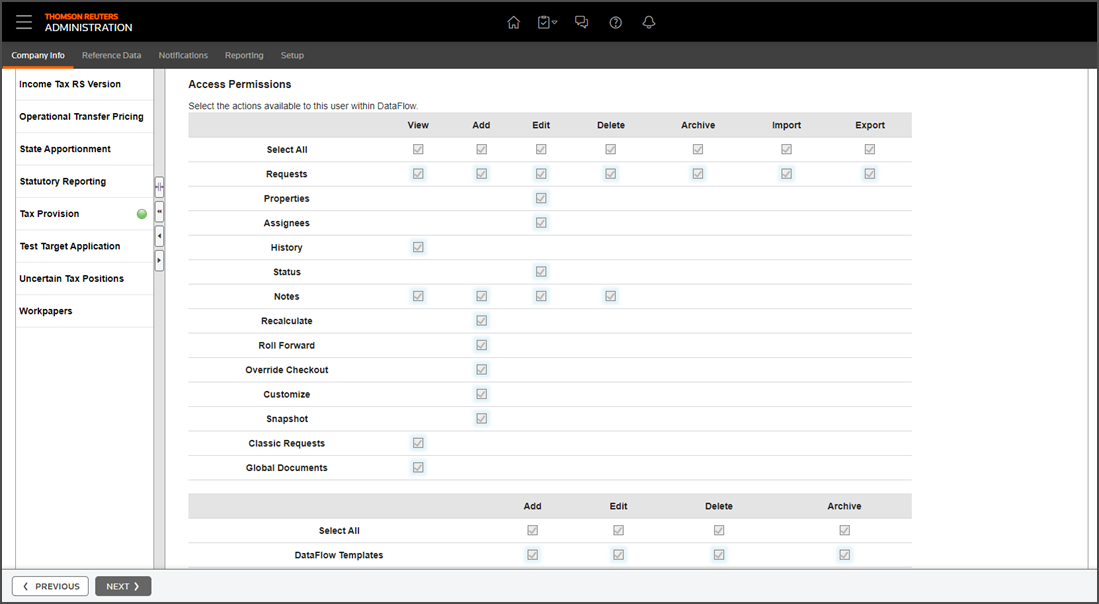Switch to the Reference Data tab
The width and height of the screenshot is (1099, 604).
(x=111, y=55)
